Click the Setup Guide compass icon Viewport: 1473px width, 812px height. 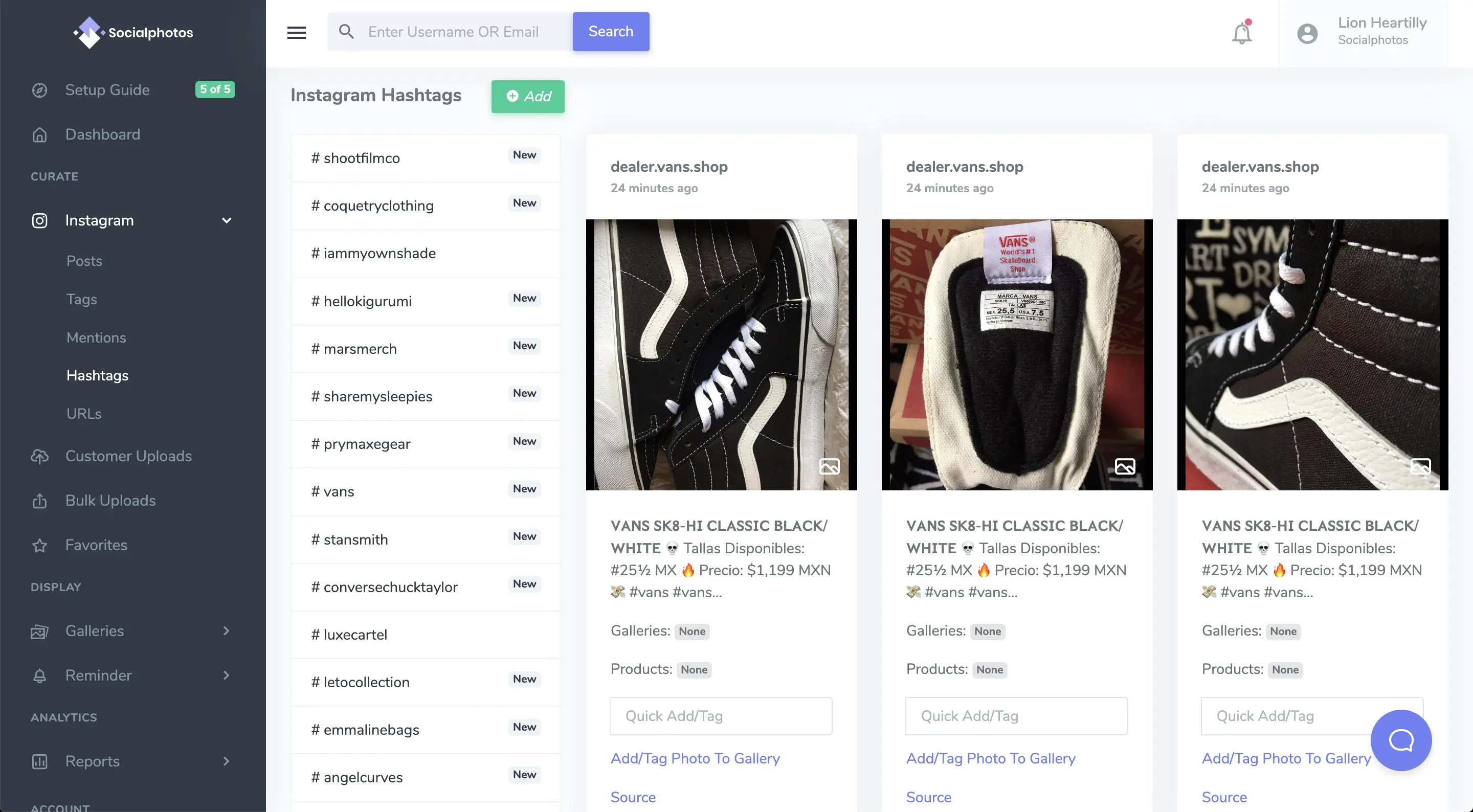[39, 90]
